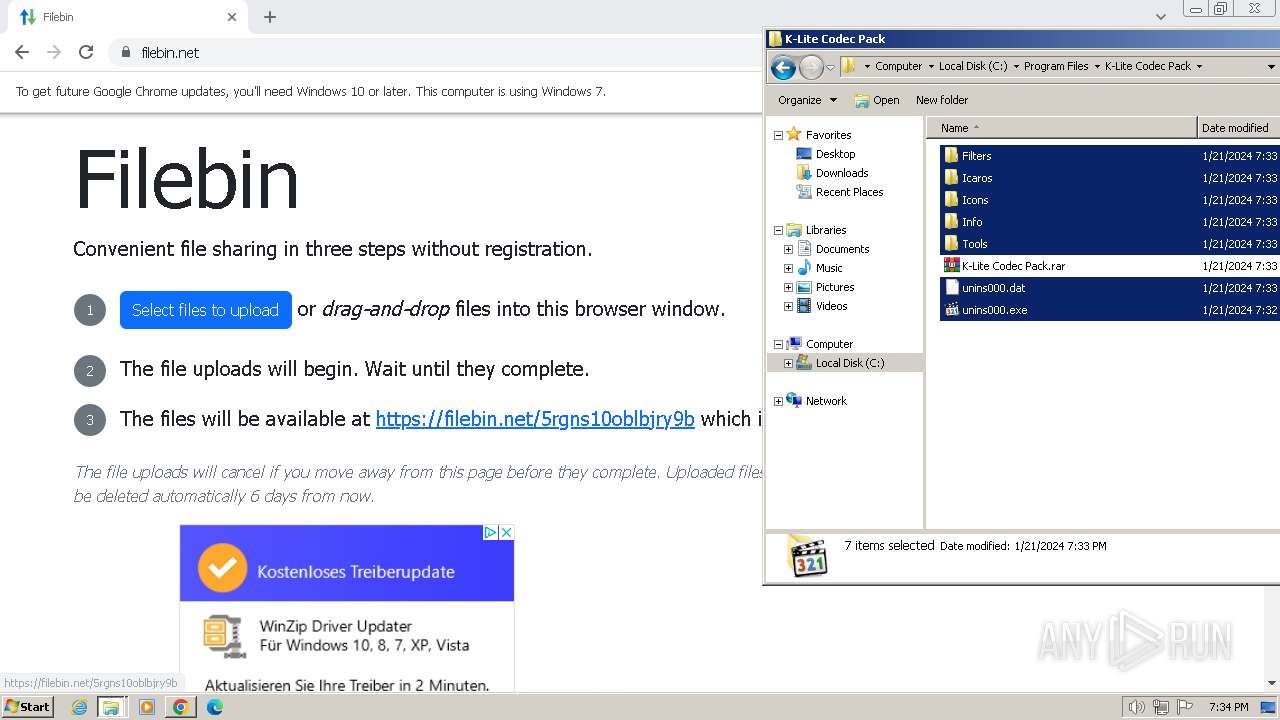The width and height of the screenshot is (1280, 720).
Task: Collapse the Favorites tree group
Action: (x=778, y=135)
